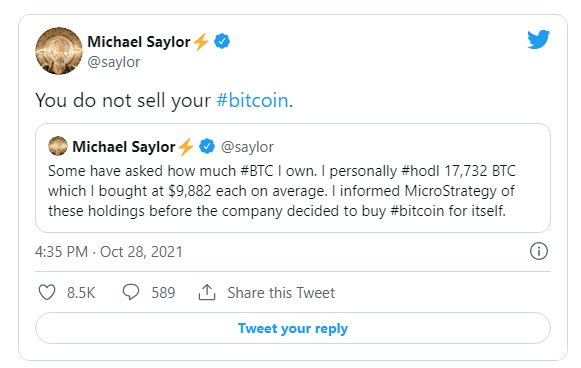This screenshot has width=581, height=368.
Task: Open the #bitcoin hashtag in main tweet
Action: coord(252,100)
